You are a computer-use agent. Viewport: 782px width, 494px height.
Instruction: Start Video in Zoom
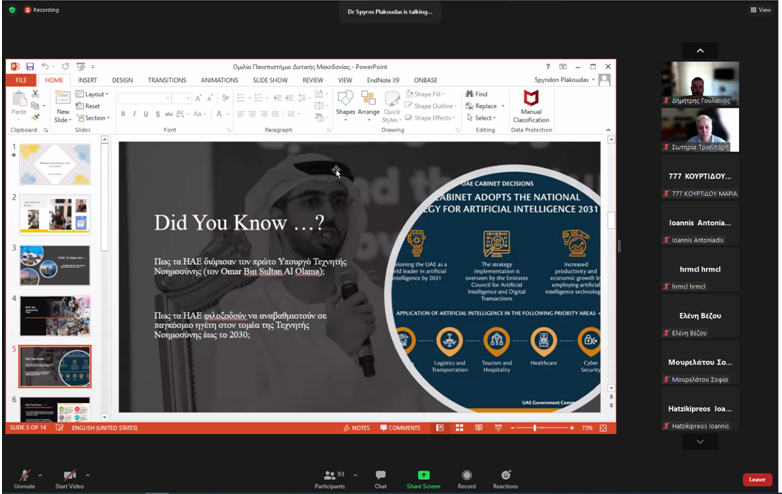(x=69, y=479)
